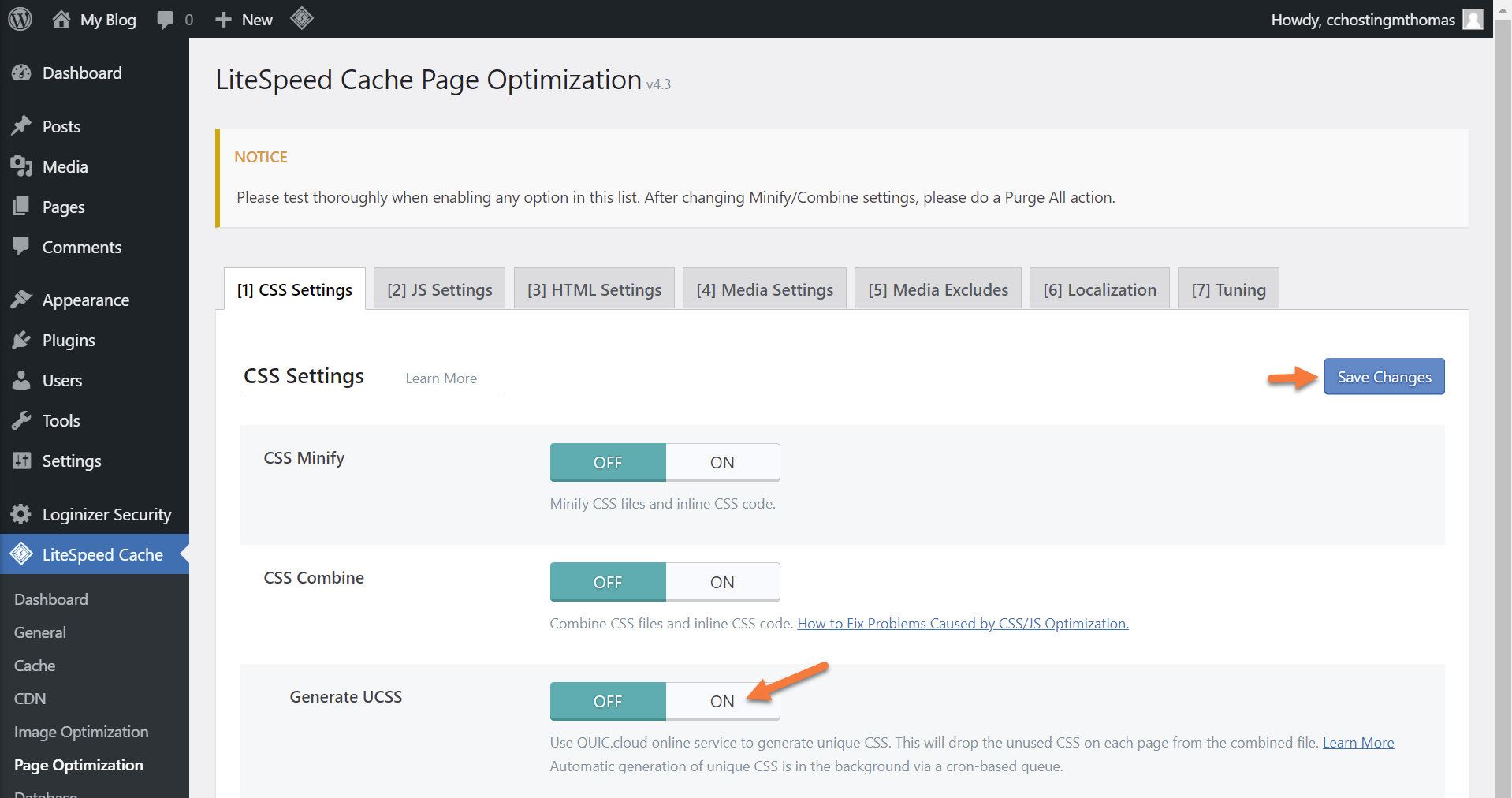The image size is (1512, 798).
Task: Expand the Appearance sidebar menu
Action: (85, 300)
